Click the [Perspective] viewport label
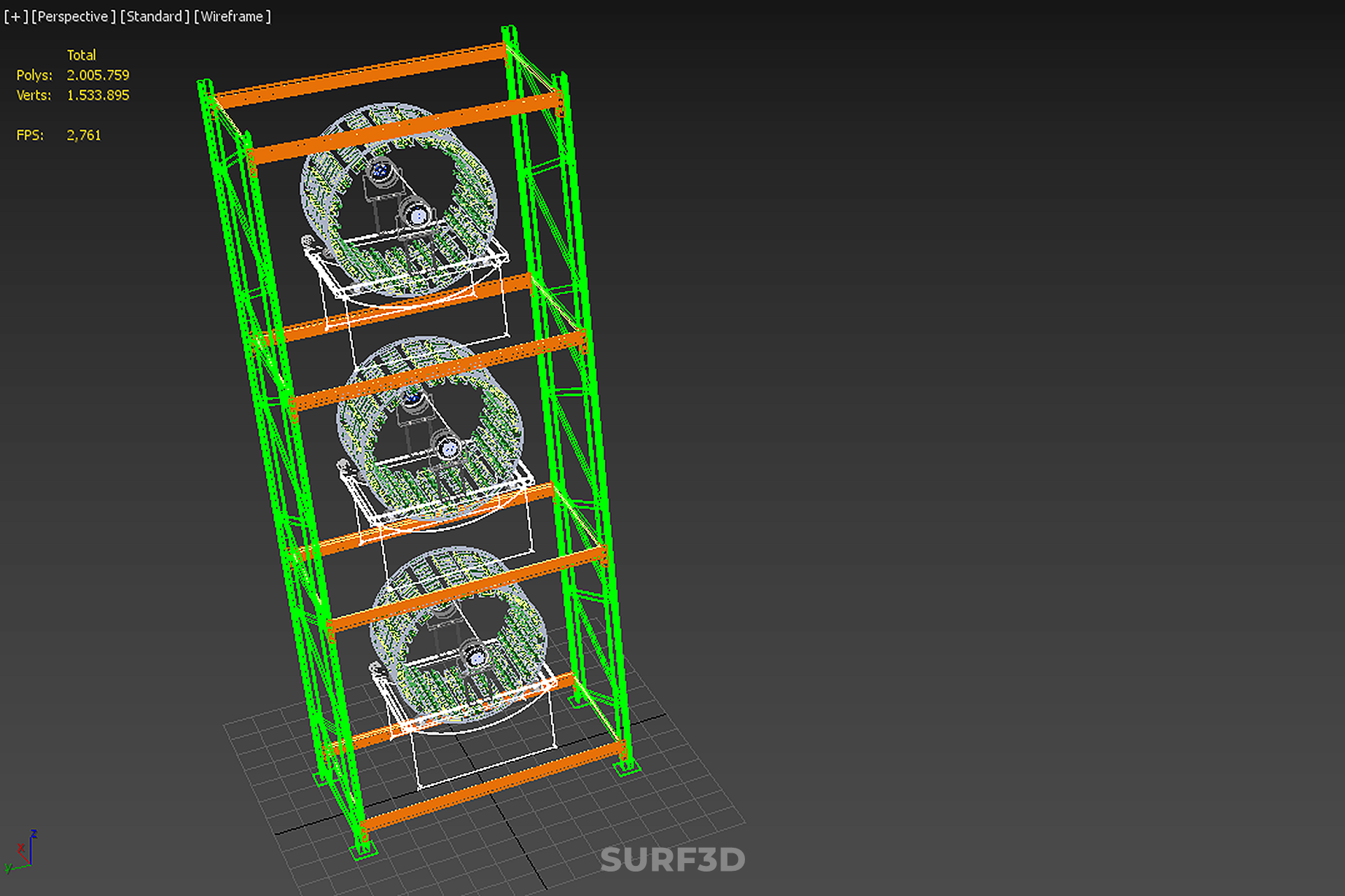The height and width of the screenshot is (896, 1345). click(x=73, y=16)
